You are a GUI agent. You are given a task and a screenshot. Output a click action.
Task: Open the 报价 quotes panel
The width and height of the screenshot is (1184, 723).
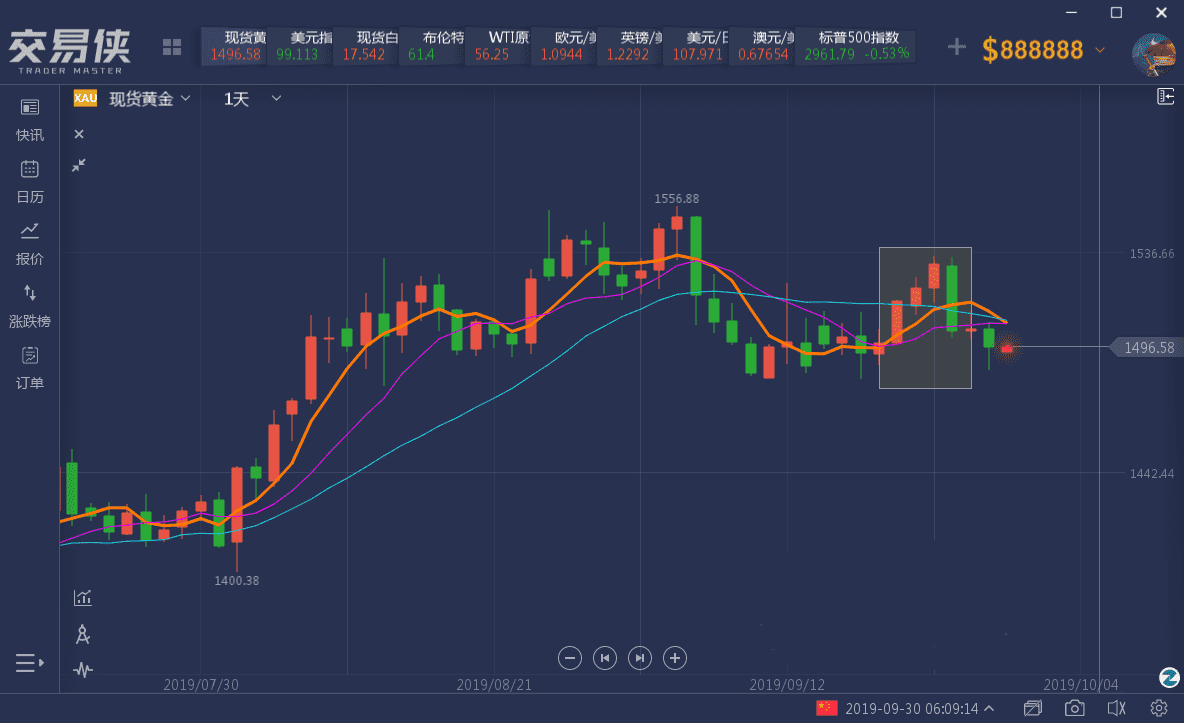[30, 243]
